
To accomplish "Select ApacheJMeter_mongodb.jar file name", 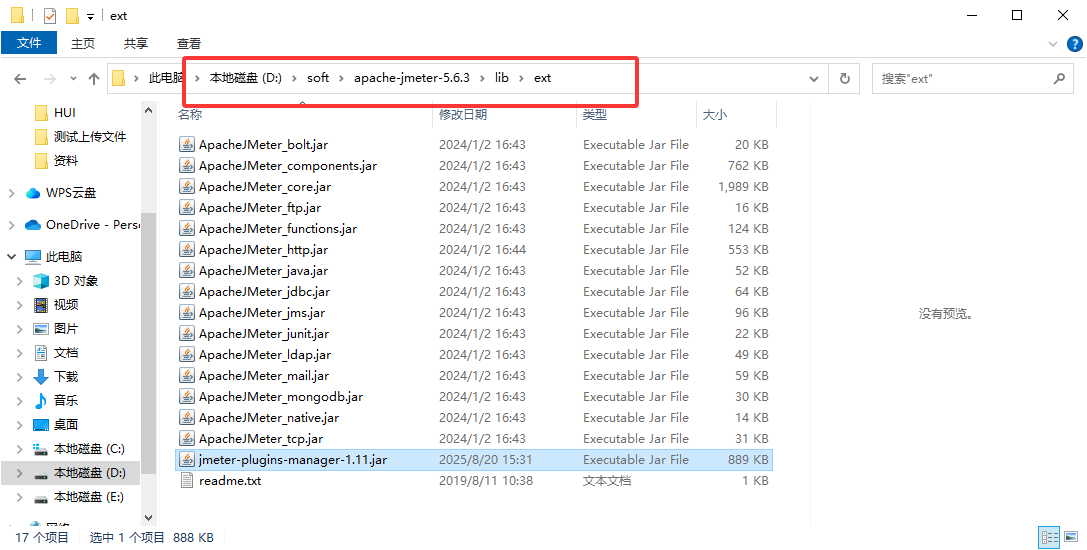I will (281, 396).
